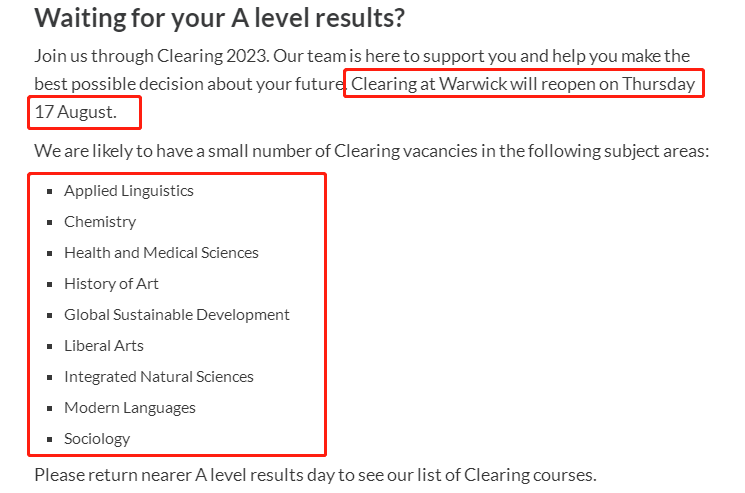Click the '17 August.' highlighted text
The image size is (745, 493).
76,112
